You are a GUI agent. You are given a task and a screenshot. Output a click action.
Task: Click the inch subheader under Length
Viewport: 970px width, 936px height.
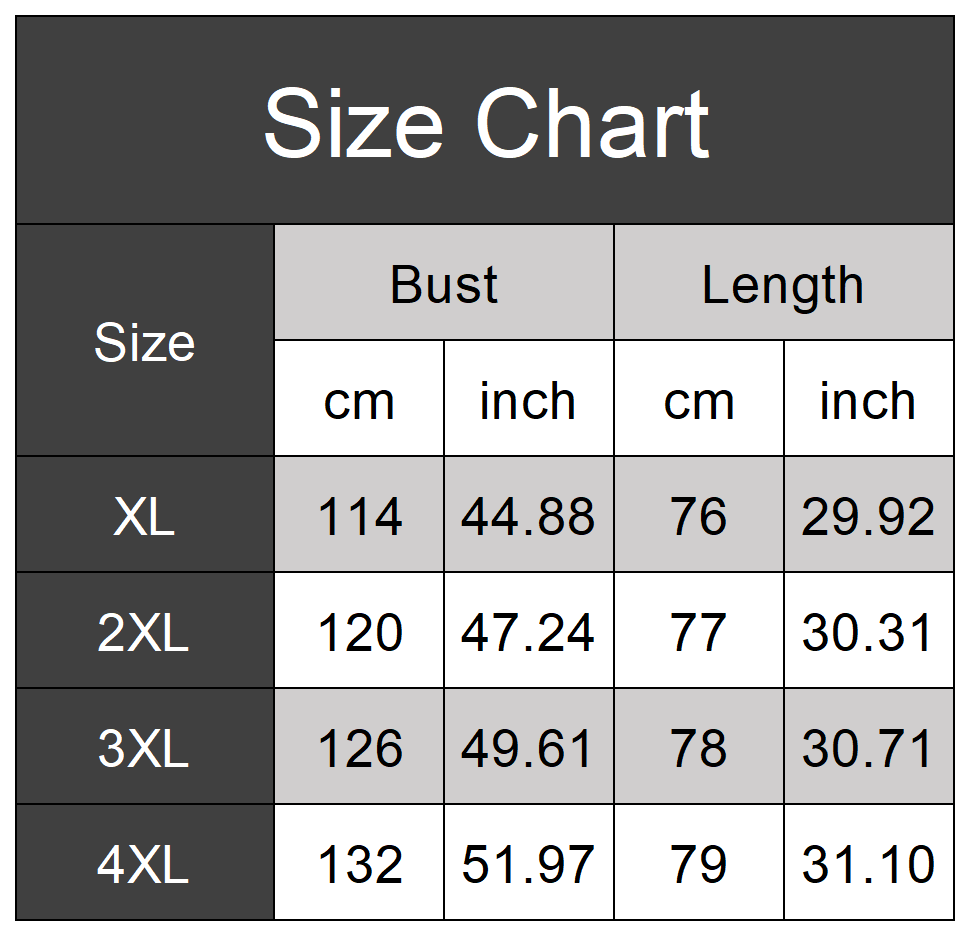tap(868, 400)
